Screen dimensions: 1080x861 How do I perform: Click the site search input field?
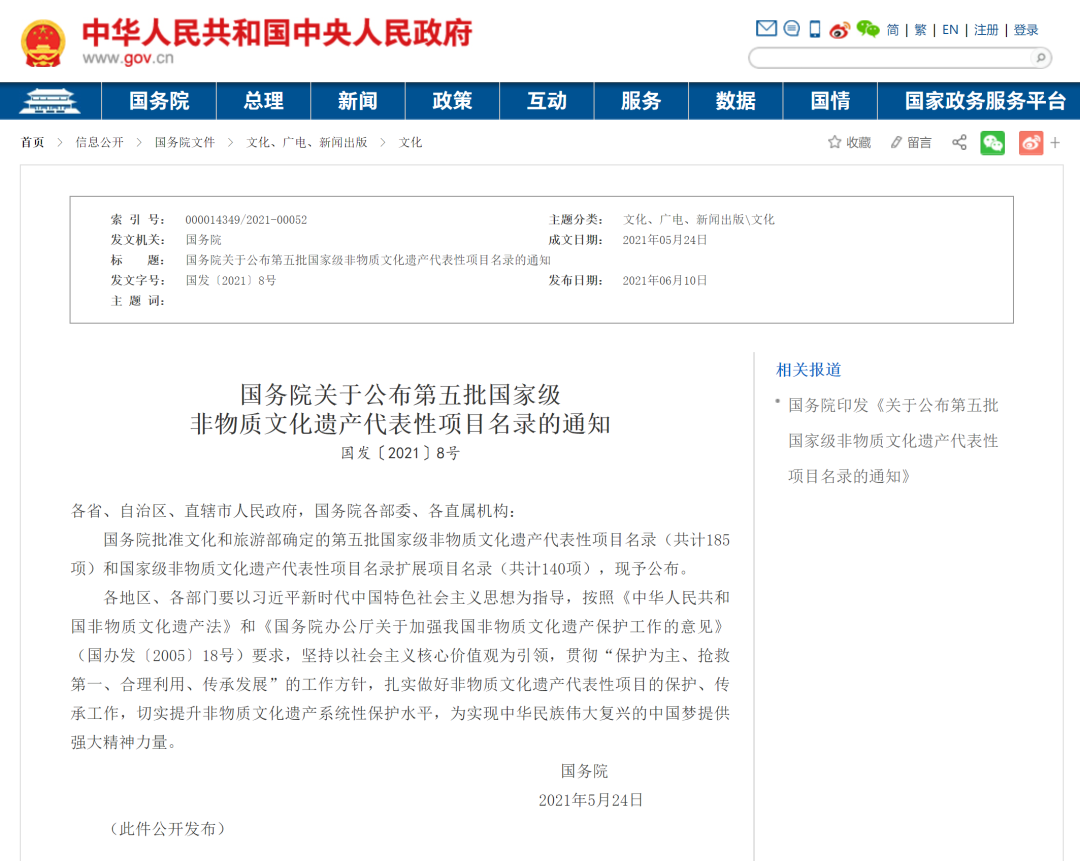point(890,58)
